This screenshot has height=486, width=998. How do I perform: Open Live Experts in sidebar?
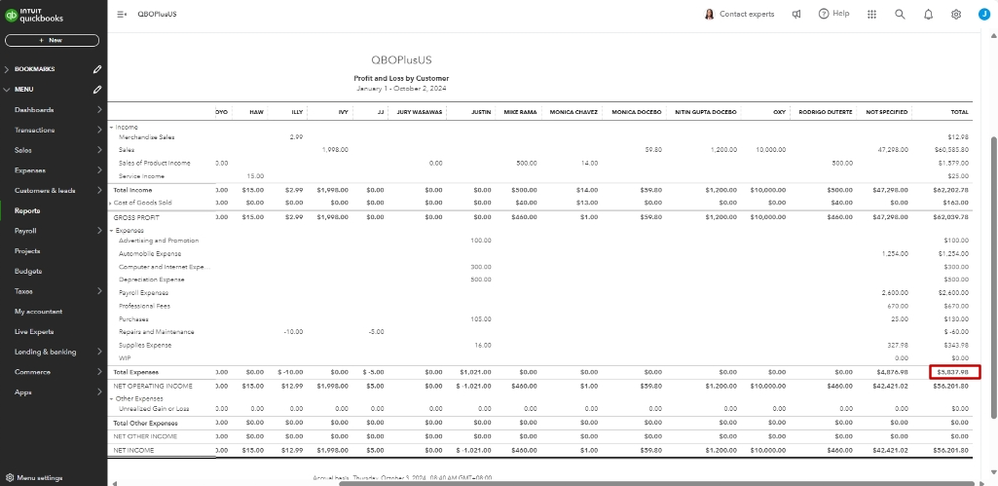(x=34, y=331)
